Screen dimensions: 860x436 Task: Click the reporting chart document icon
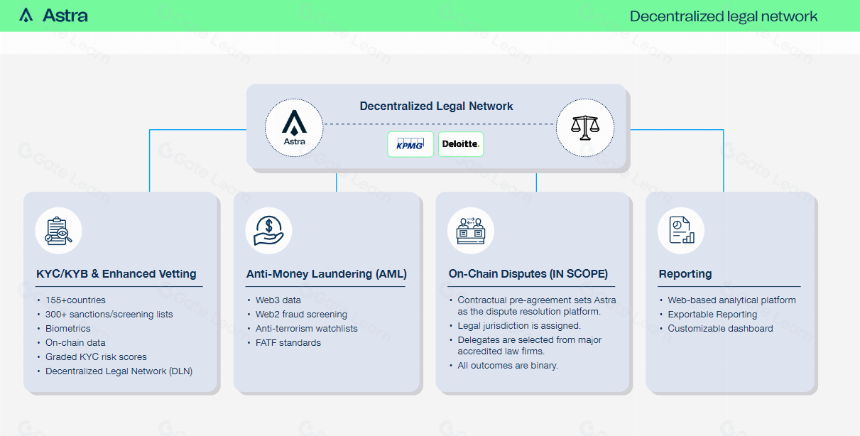tap(681, 230)
